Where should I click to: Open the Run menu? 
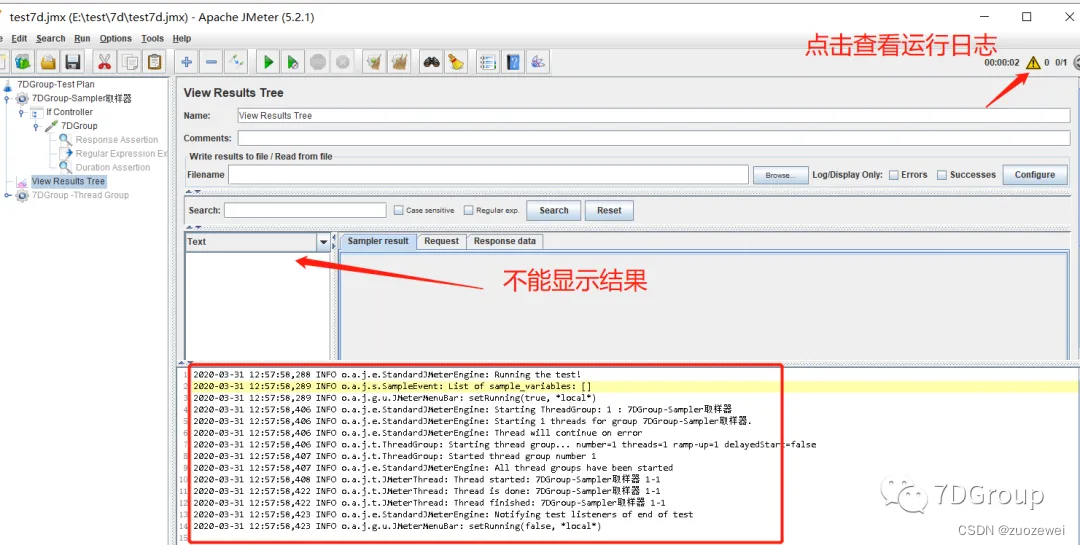point(83,39)
